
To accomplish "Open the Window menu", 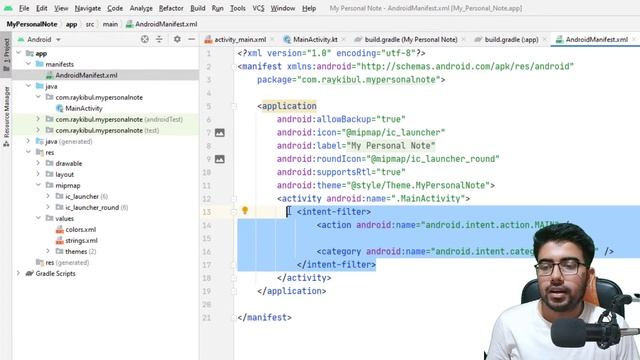I will pos(283,8).
